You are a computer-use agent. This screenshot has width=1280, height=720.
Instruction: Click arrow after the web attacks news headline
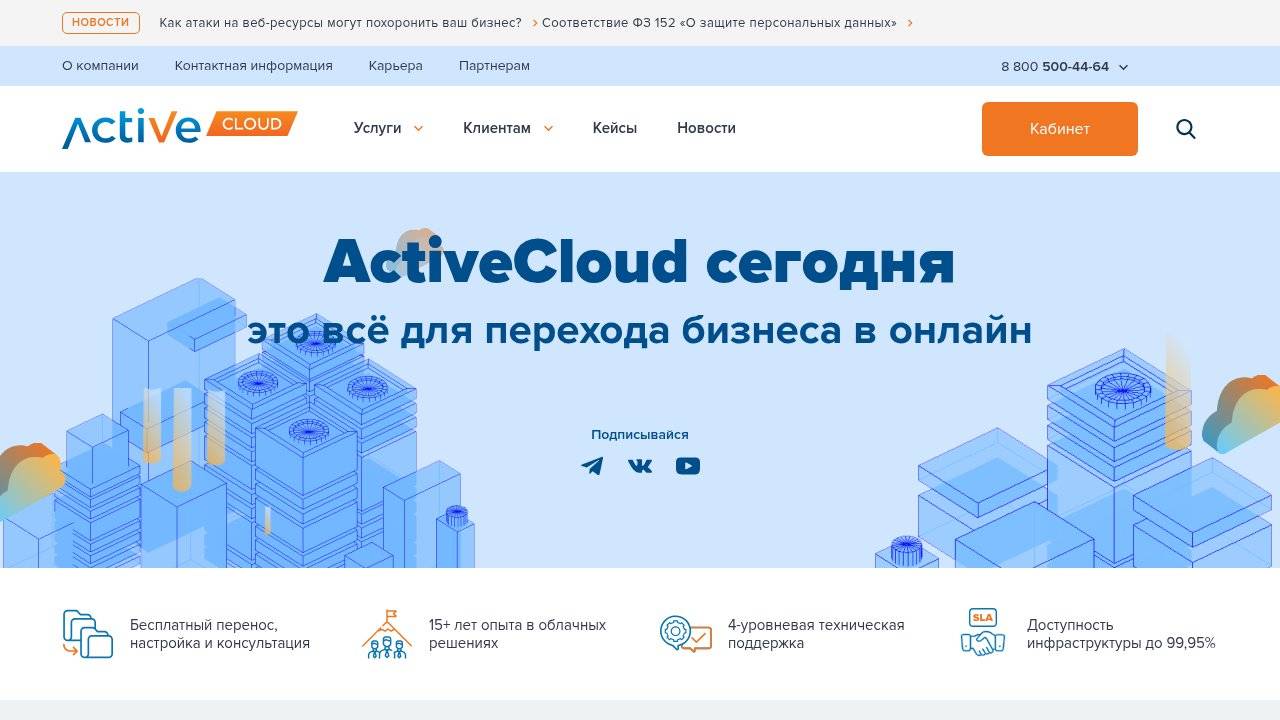535,22
